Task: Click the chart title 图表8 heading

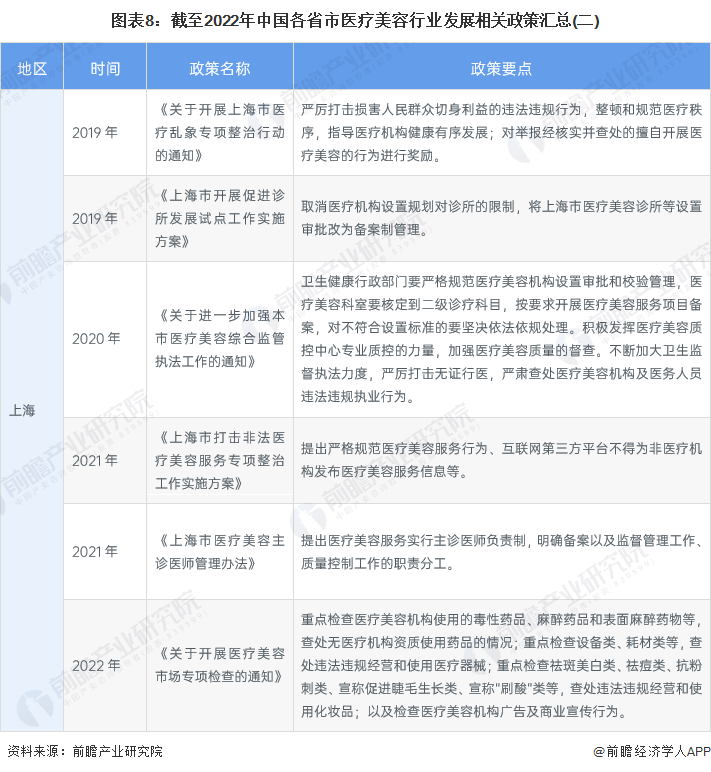Action: point(355,19)
